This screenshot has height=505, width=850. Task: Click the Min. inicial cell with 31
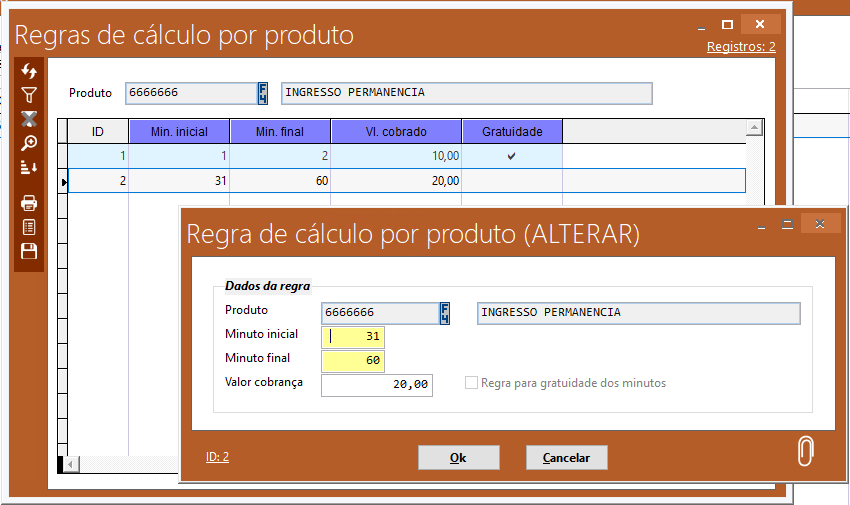point(179,181)
